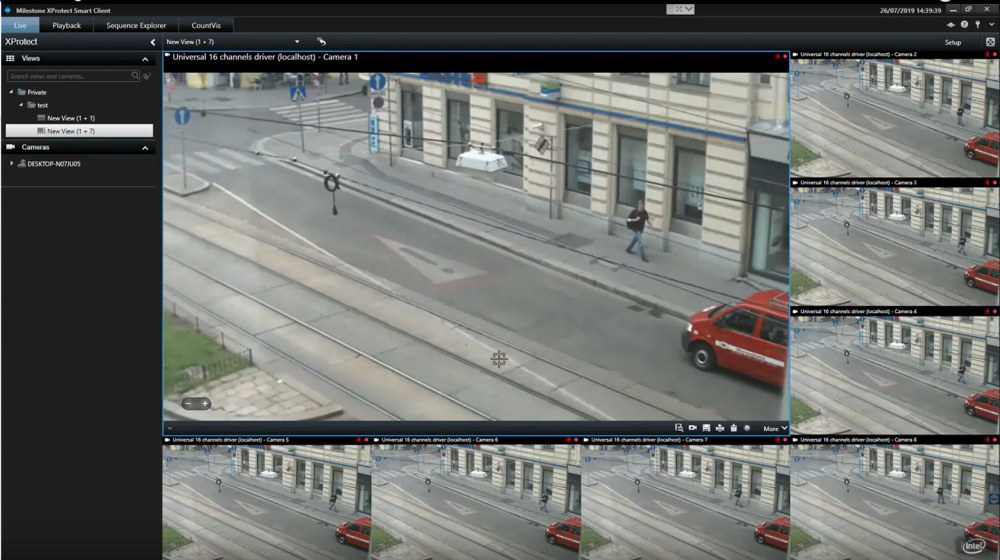This screenshot has height=560, width=1000.
Task: Switch to the Live tab
Action: (x=20, y=26)
